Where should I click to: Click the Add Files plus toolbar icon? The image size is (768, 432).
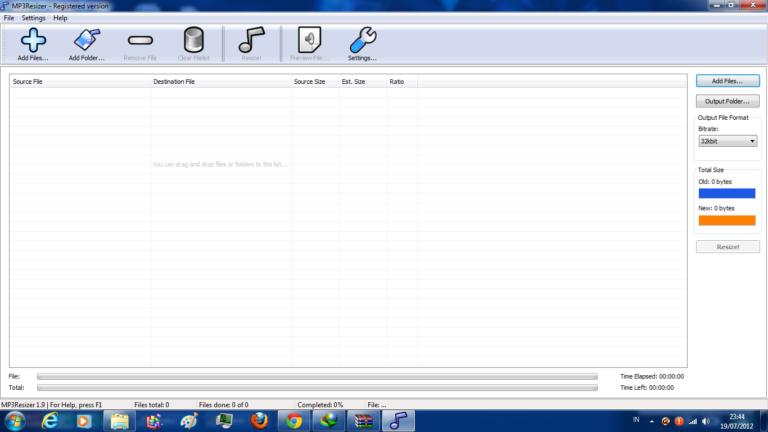(33, 40)
